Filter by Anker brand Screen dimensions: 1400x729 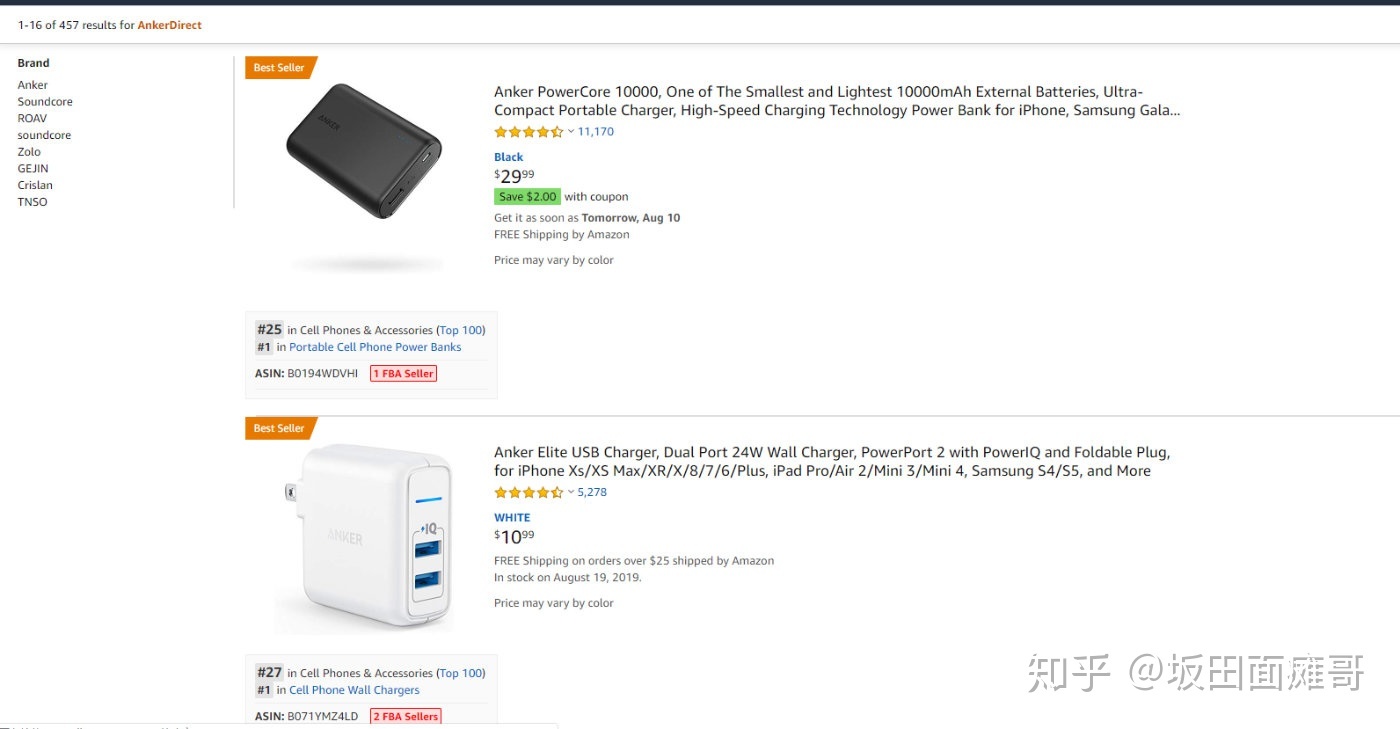[32, 85]
